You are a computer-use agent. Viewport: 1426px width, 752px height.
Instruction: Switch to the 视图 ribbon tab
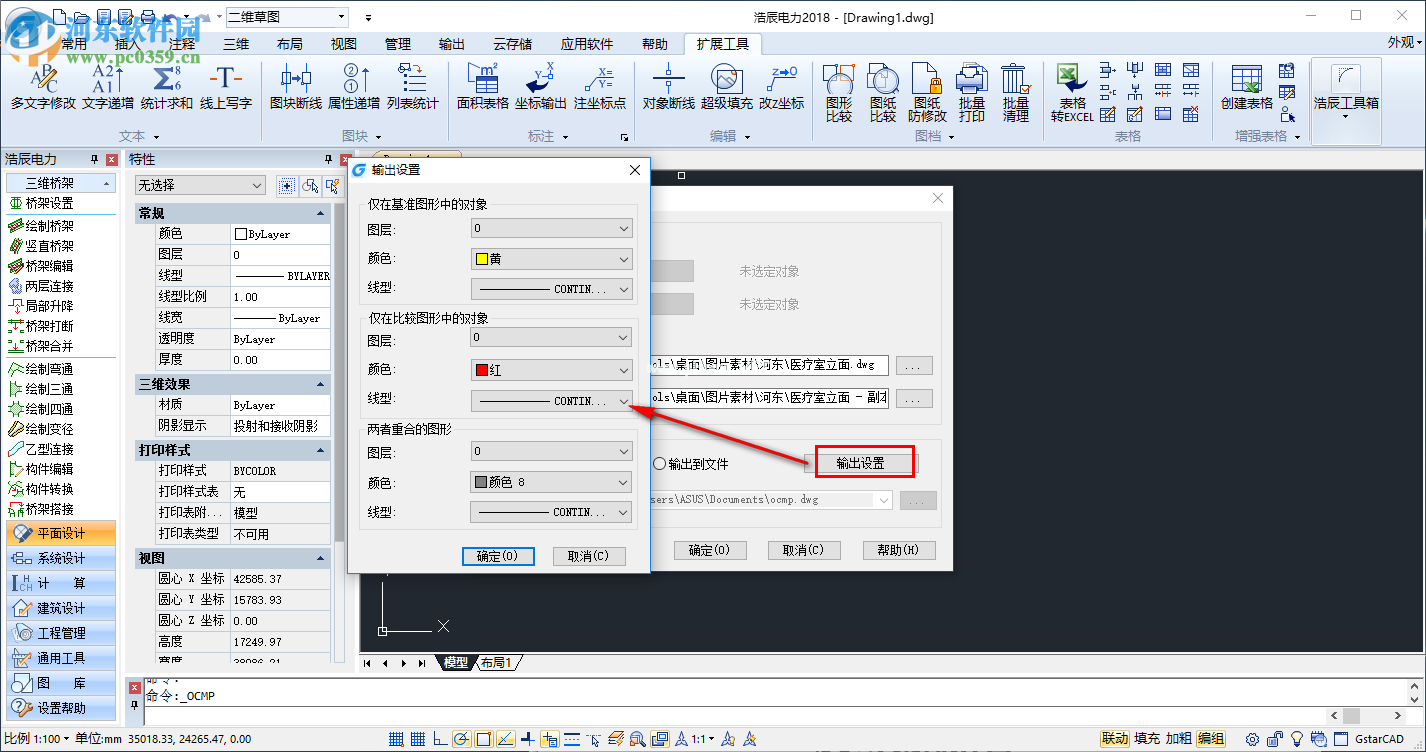click(x=344, y=44)
